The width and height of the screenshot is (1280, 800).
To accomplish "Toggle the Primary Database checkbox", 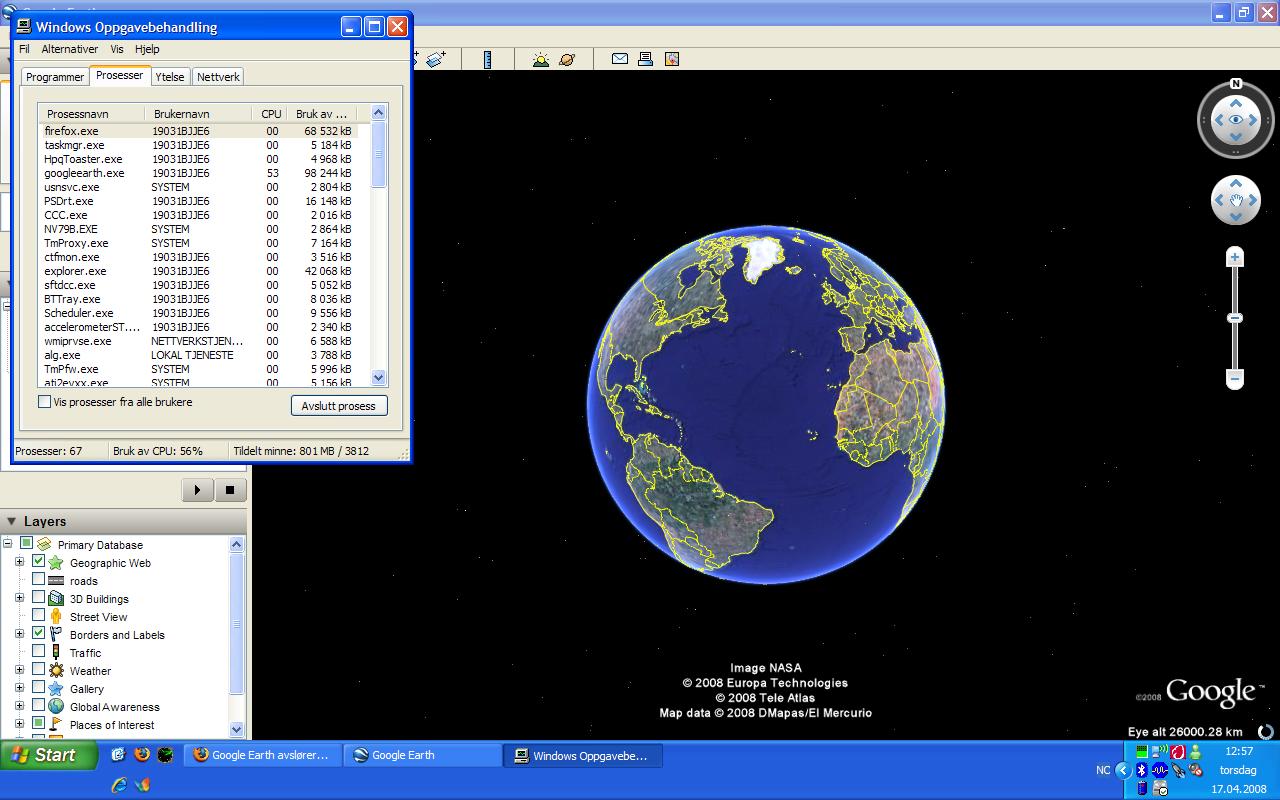I will (26, 543).
